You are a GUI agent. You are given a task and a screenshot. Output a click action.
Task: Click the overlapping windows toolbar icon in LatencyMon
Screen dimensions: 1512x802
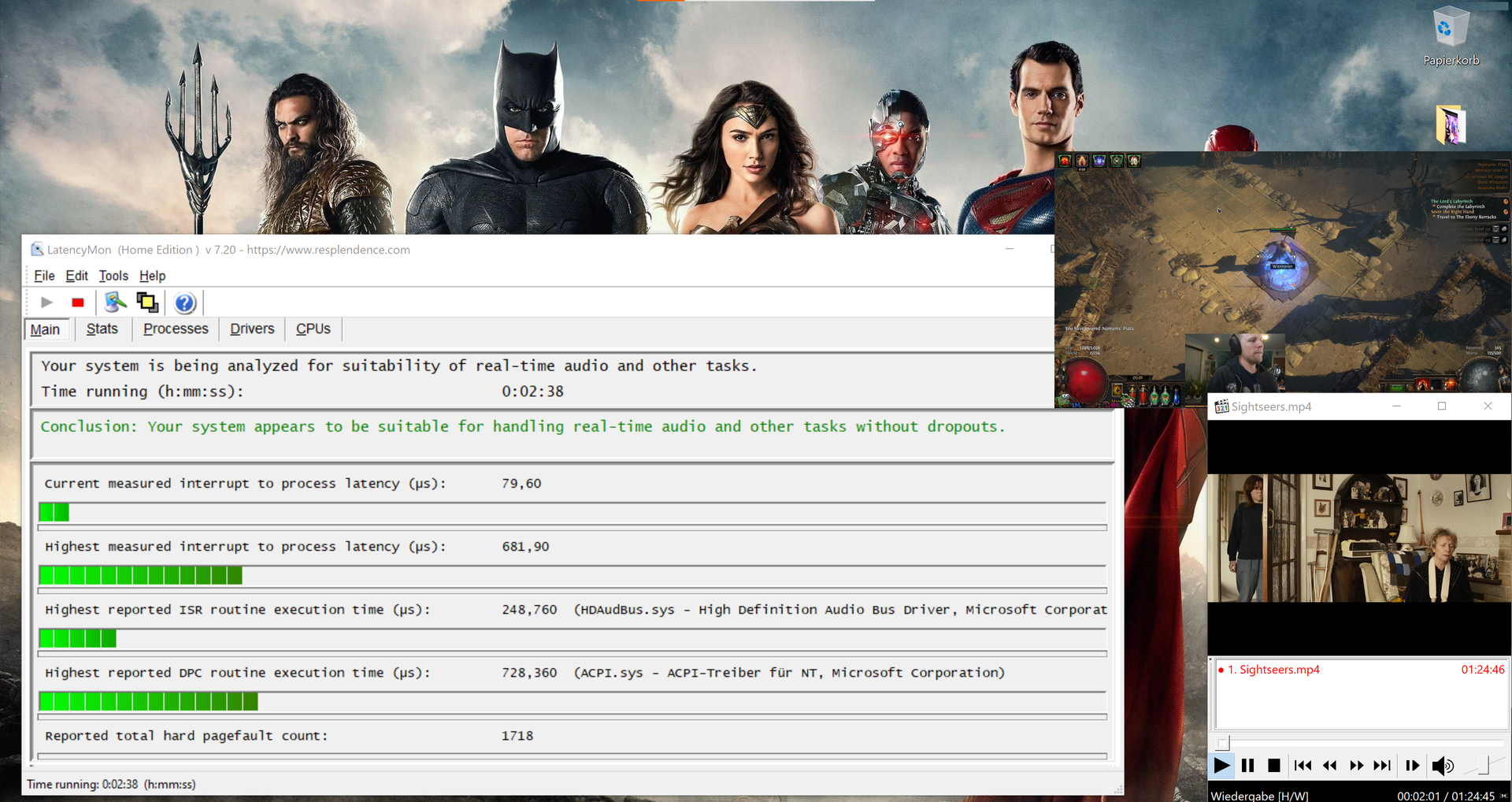point(147,303)
